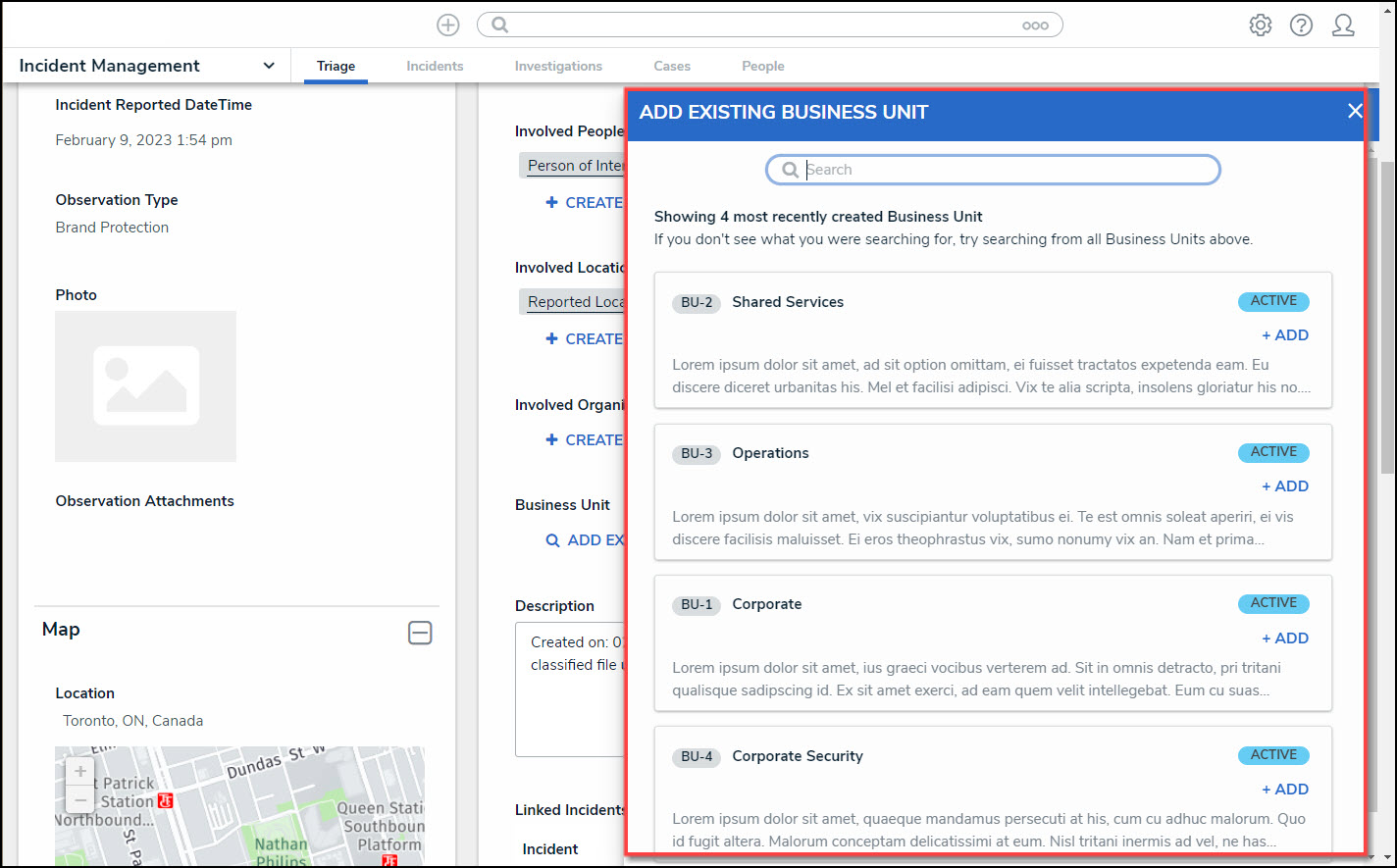Open the Incident Management dropdown
The width and height of the screenshot is (1397, 868).
pos(269,66)
